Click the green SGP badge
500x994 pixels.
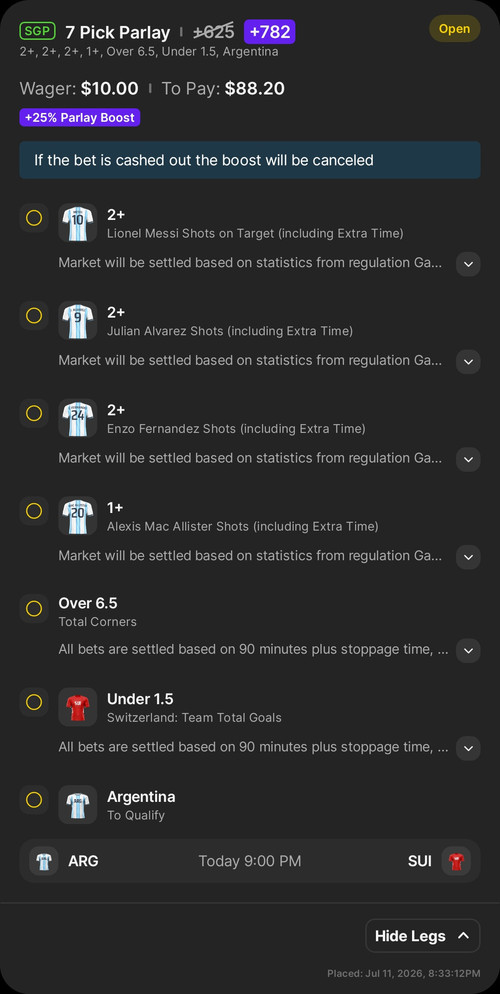pos(38,30)
